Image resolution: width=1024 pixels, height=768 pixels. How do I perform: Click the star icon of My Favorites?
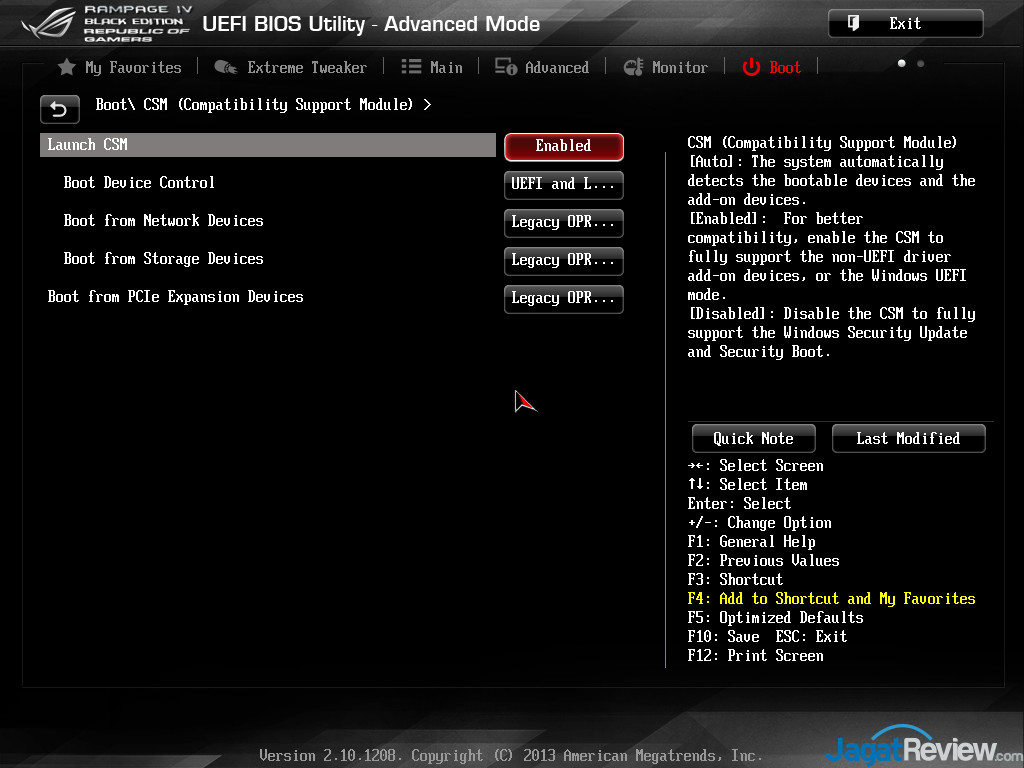click(x=67, y=67)
